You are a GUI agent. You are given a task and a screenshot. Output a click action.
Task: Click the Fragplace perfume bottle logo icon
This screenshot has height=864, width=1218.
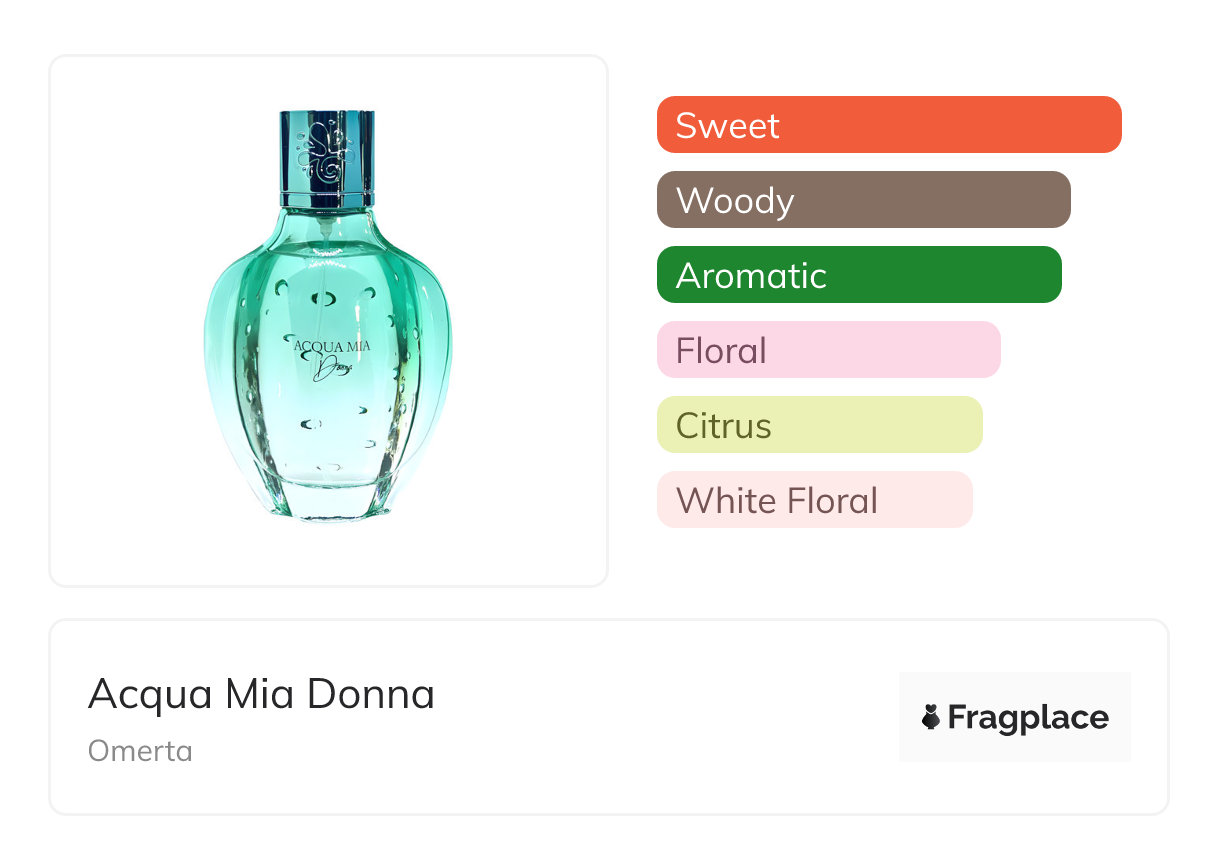[931, 717]
